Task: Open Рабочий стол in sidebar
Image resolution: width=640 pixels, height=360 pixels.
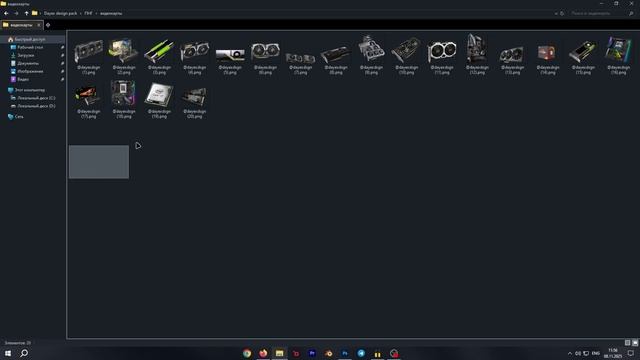Action: pos(30,47)
